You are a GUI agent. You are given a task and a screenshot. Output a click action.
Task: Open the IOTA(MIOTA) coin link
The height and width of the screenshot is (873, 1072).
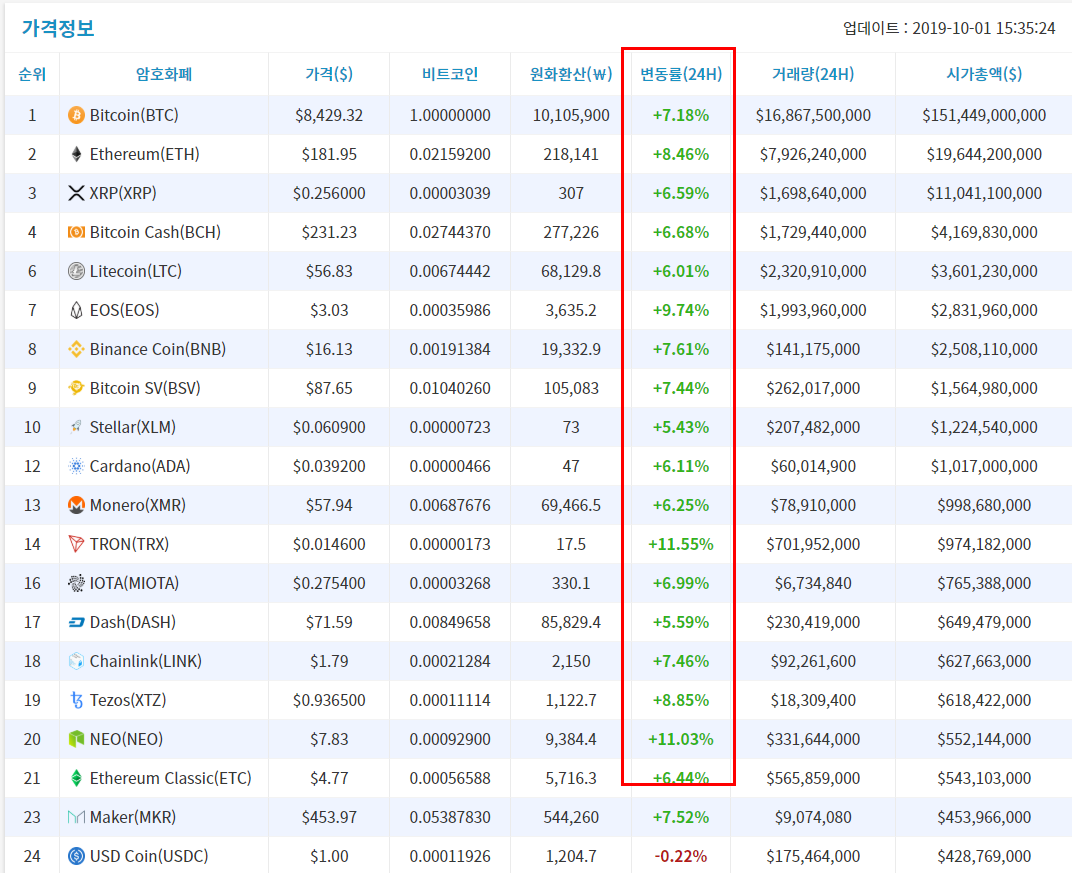pyautogui.click(x=134, y=582)
